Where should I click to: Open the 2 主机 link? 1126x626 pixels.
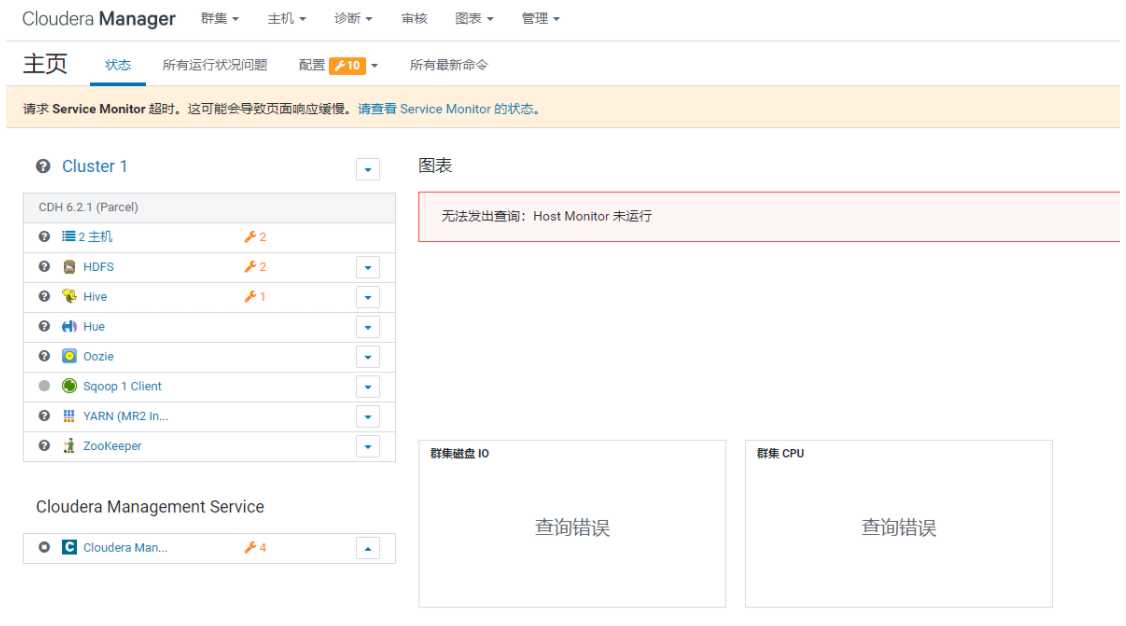click(x=96, y=237)
